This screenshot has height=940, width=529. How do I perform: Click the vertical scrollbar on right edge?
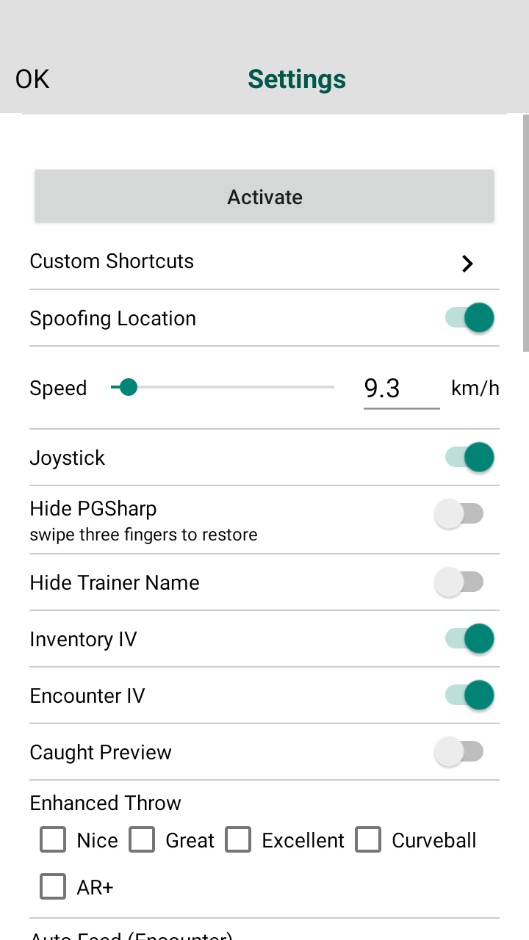tap(525, 233)
